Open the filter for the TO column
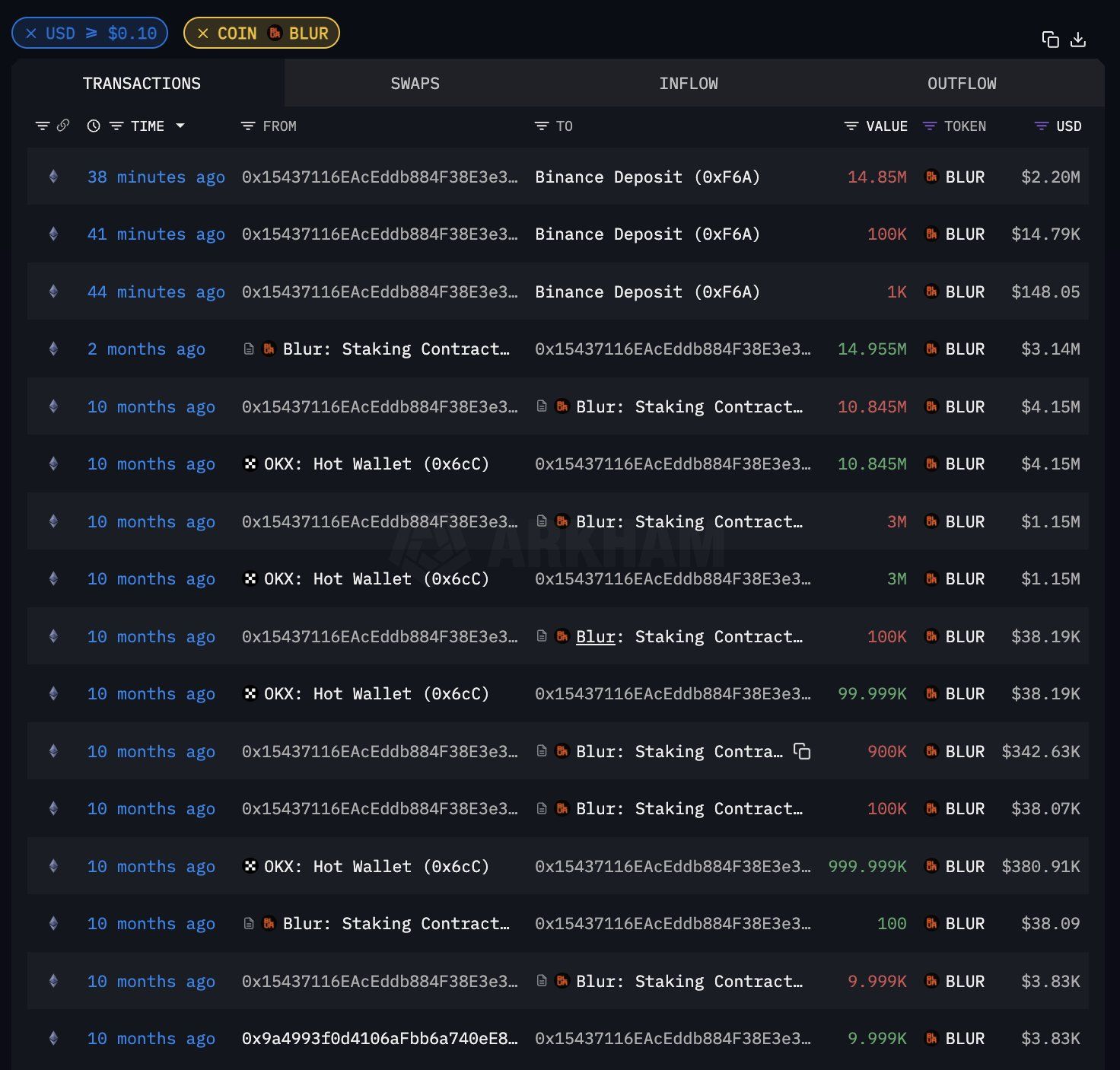The image size is (1120, 1070). [x=541, y=126]
